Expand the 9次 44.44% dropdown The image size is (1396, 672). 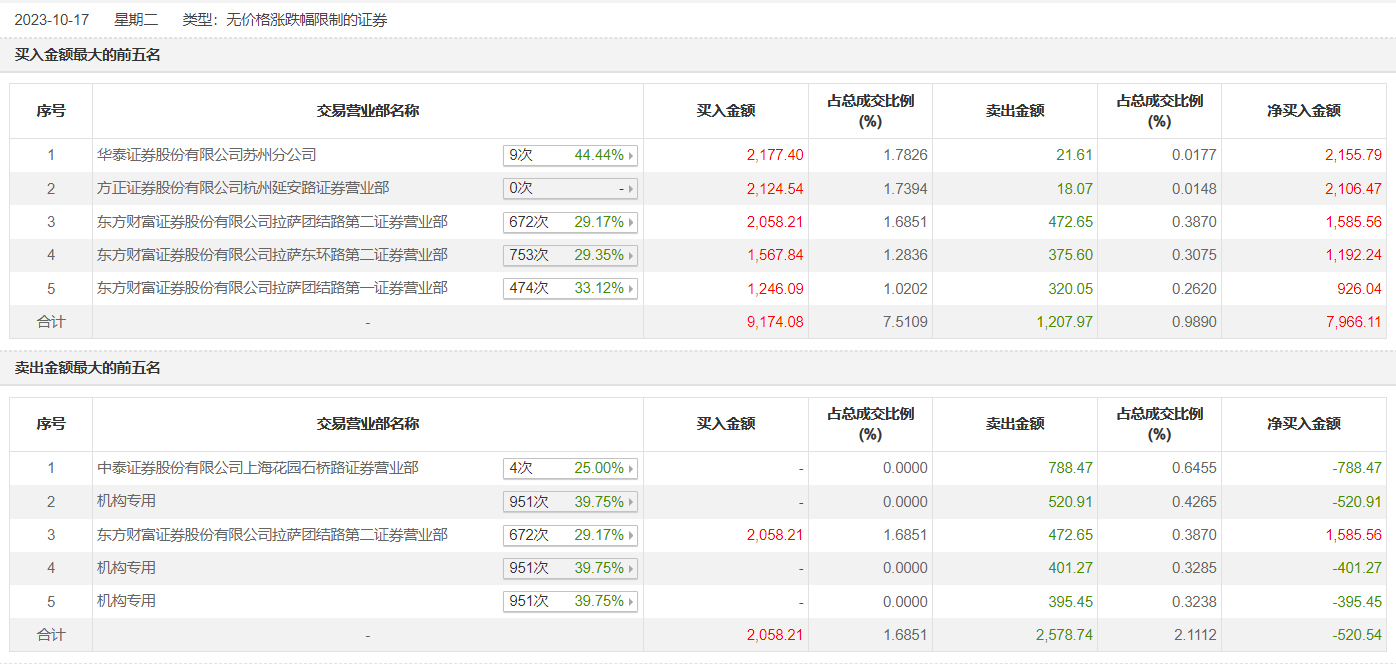[570, 156]
